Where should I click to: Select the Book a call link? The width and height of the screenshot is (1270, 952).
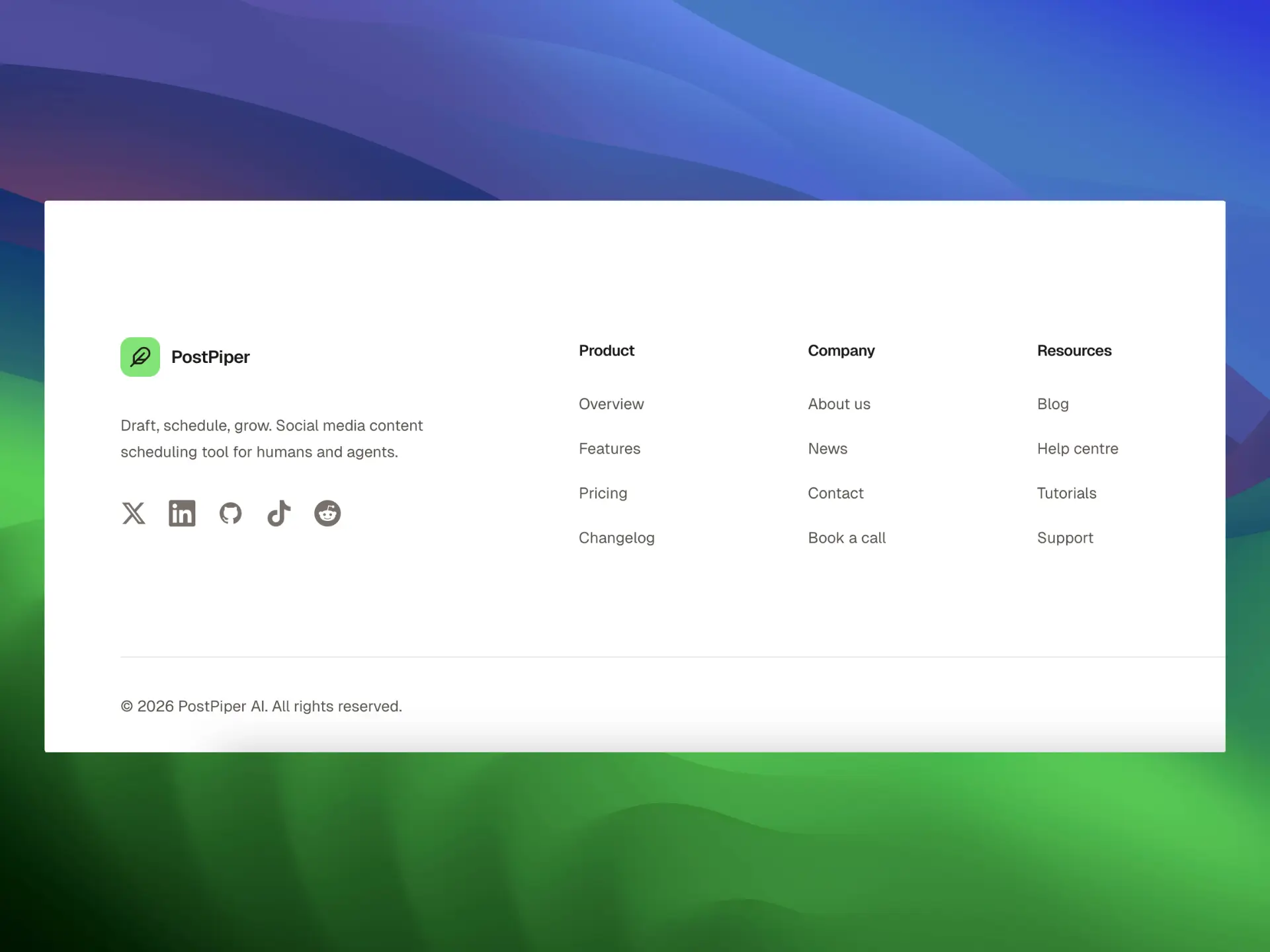point(847,538)
